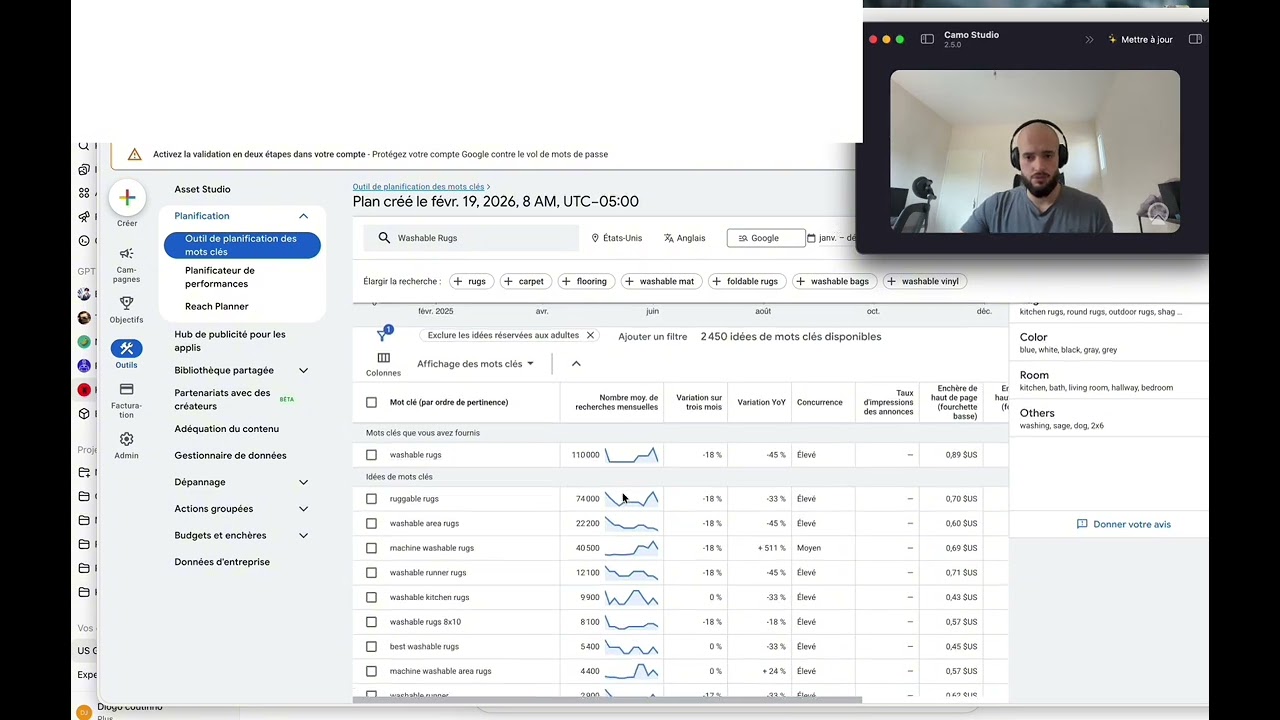Click the Washable Rugs search input

472,238
